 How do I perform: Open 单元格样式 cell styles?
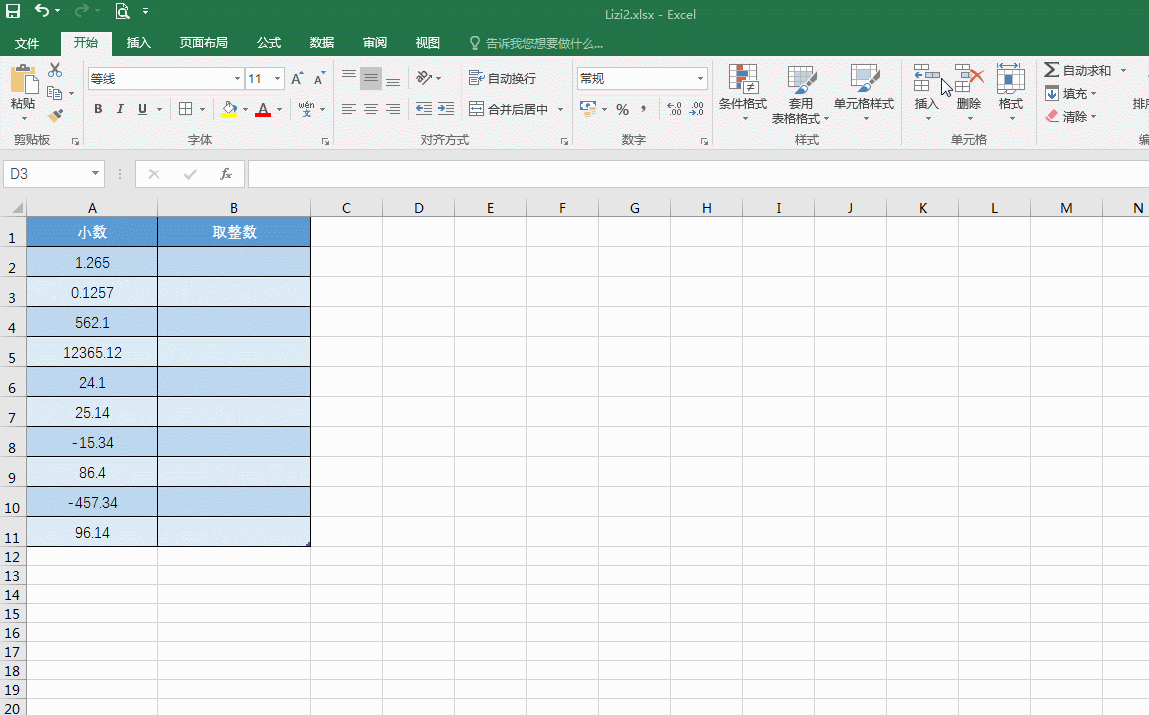tap(864, 92)
